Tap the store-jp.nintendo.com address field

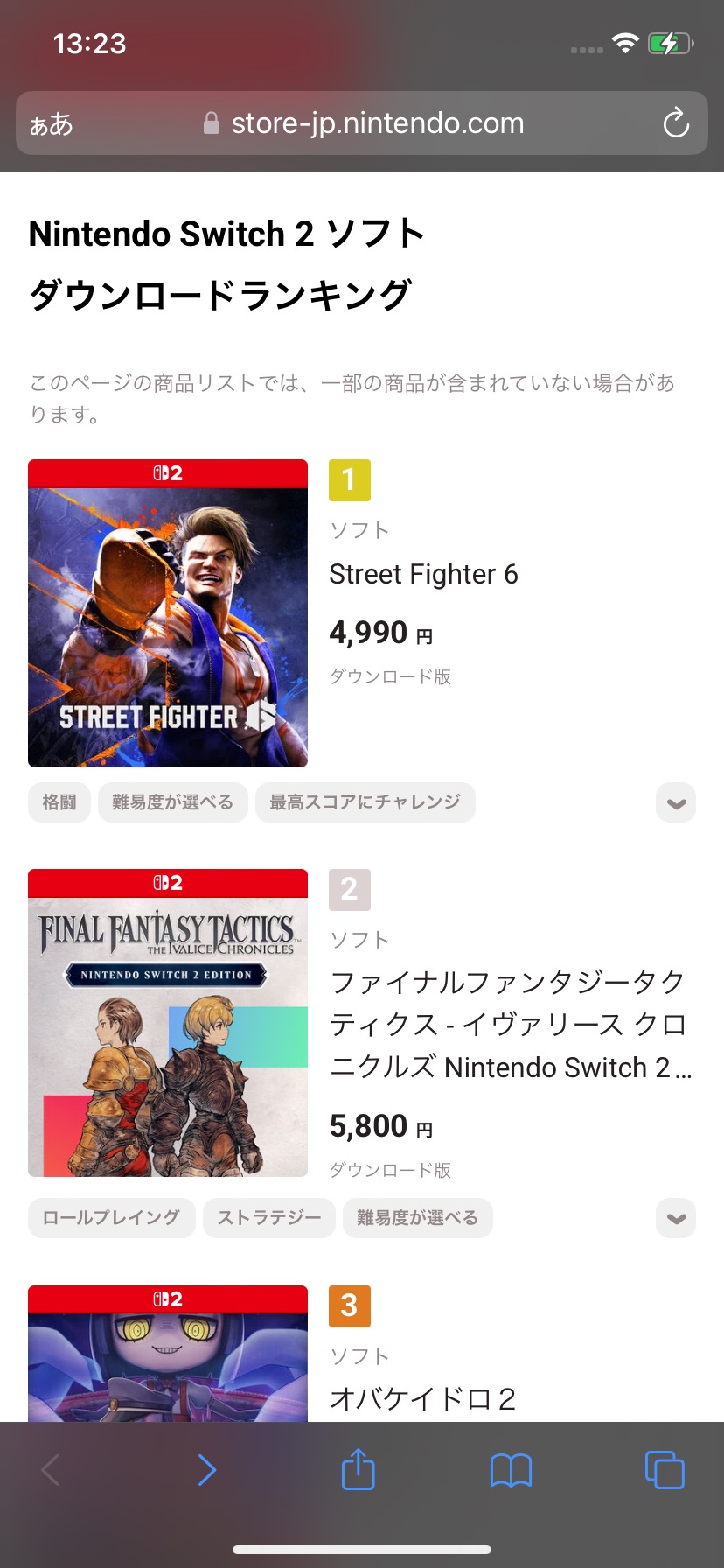[376, 123]
